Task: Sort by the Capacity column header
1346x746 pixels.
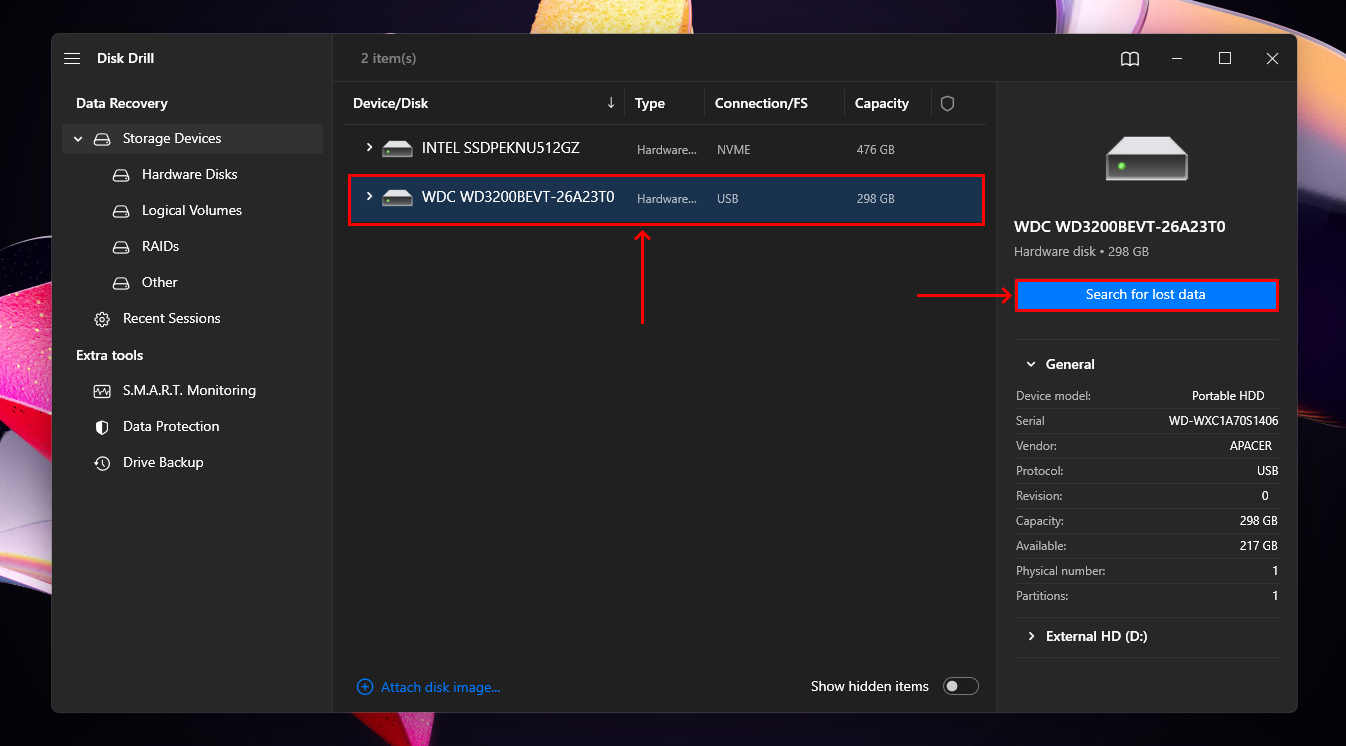Action: (882, 103)
